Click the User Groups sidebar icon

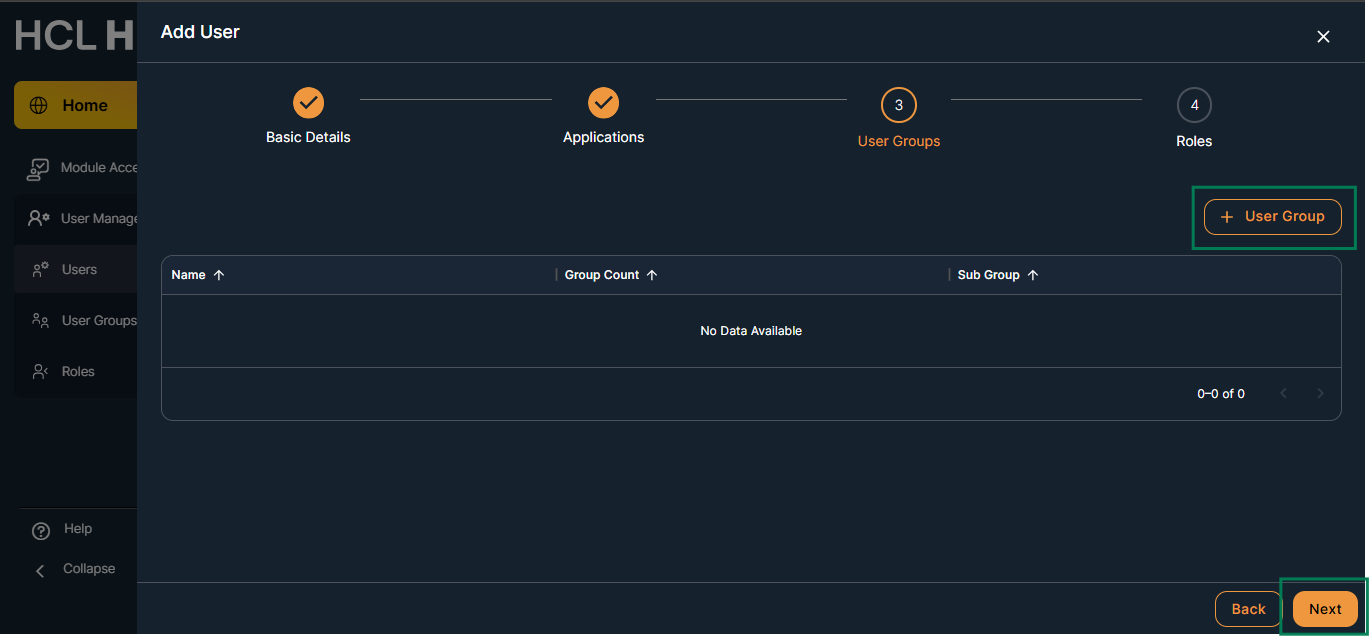point(40,321)
